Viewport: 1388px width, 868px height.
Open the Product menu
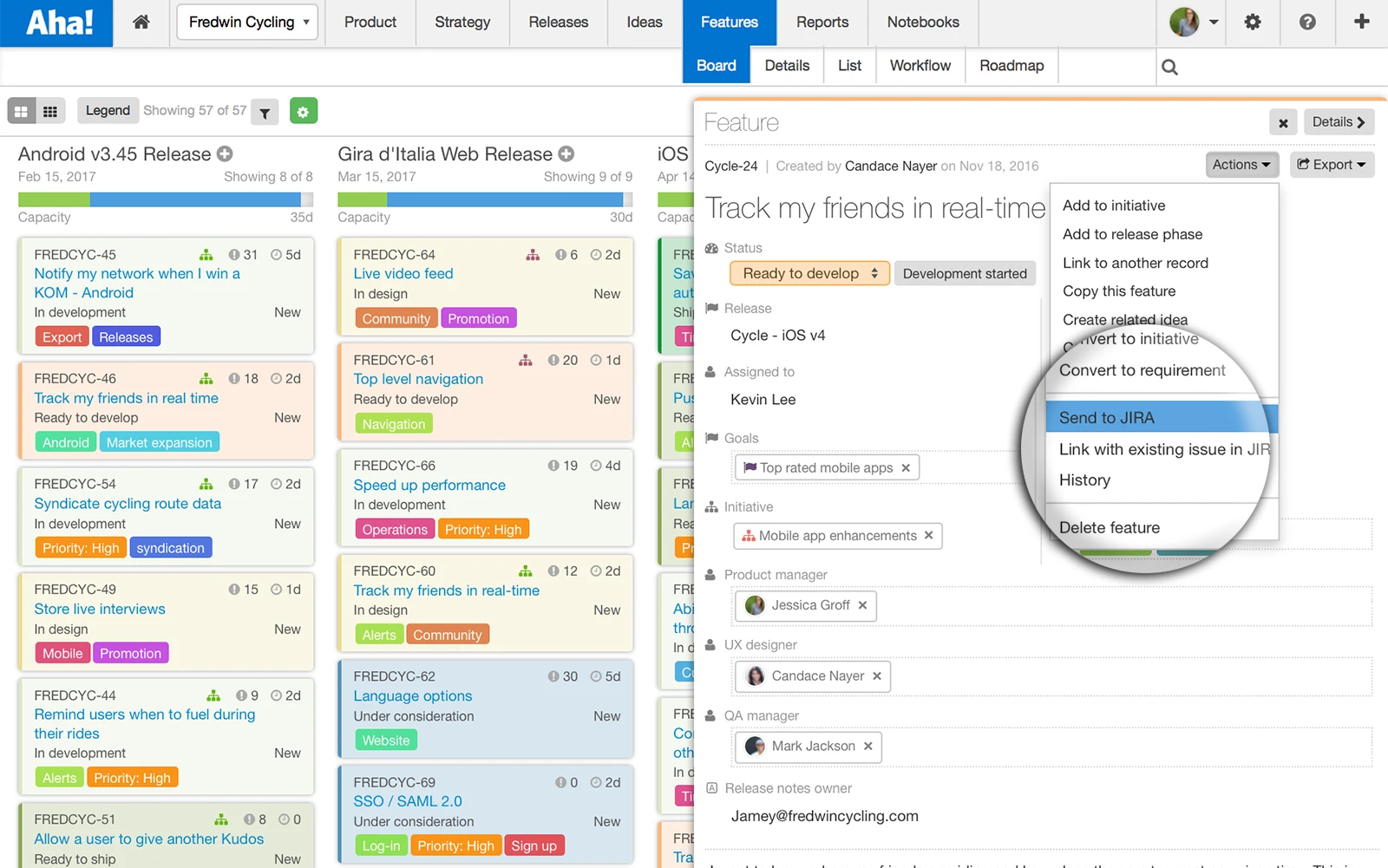click(370, 23)
